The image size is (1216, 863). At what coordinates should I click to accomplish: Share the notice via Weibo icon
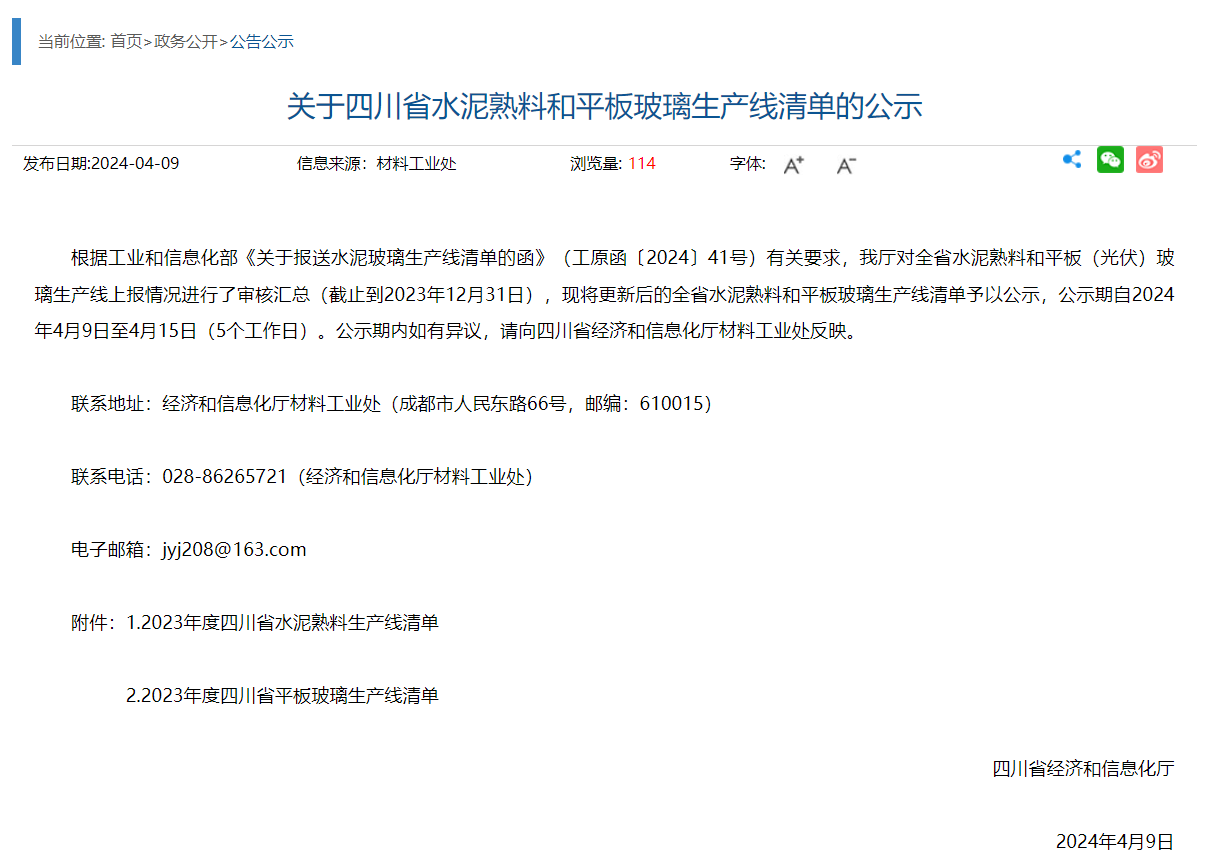click(1149, 160)
